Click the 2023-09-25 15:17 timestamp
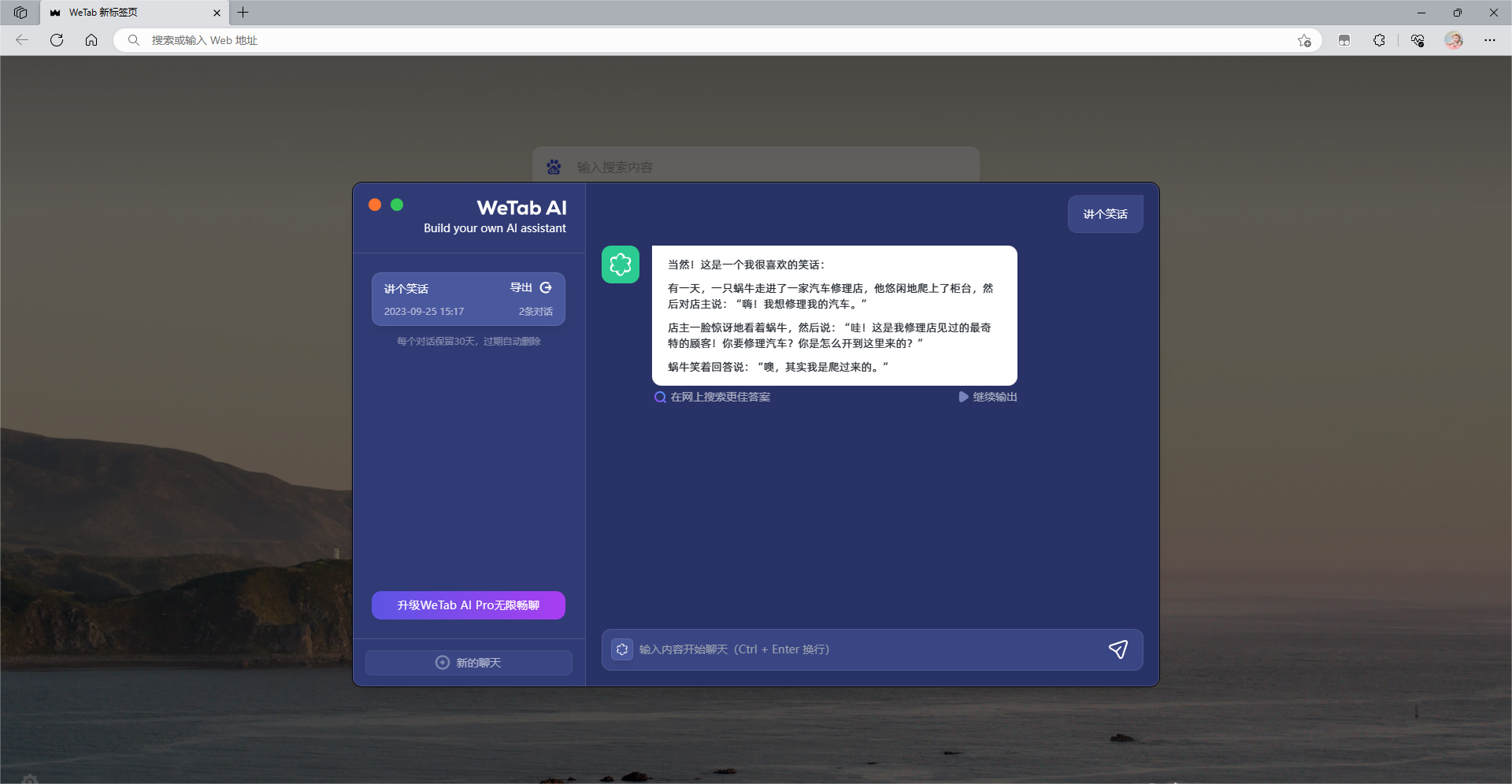 pos(424,312)
